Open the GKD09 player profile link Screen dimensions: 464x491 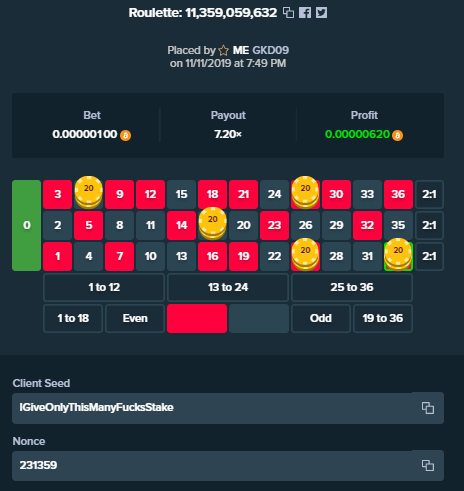click(x=271, y=50)
